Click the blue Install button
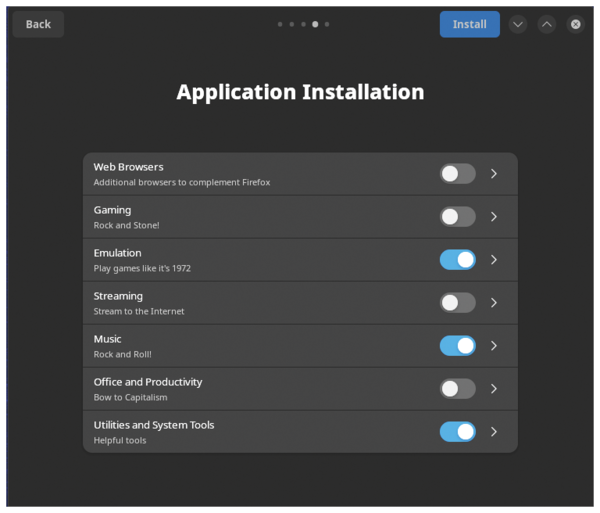This screenshot has height=513, width=600. 470,24
